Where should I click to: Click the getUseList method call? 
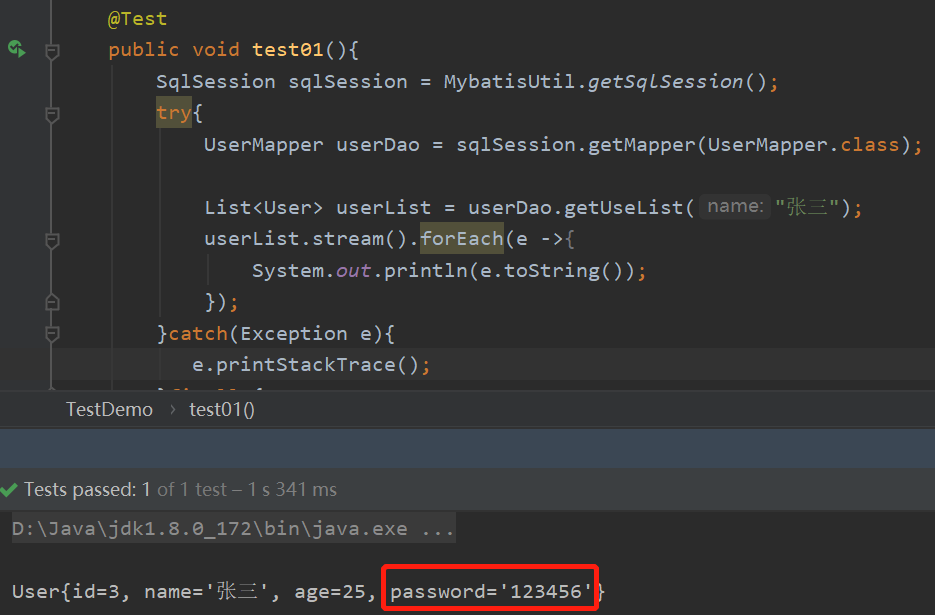623,208
